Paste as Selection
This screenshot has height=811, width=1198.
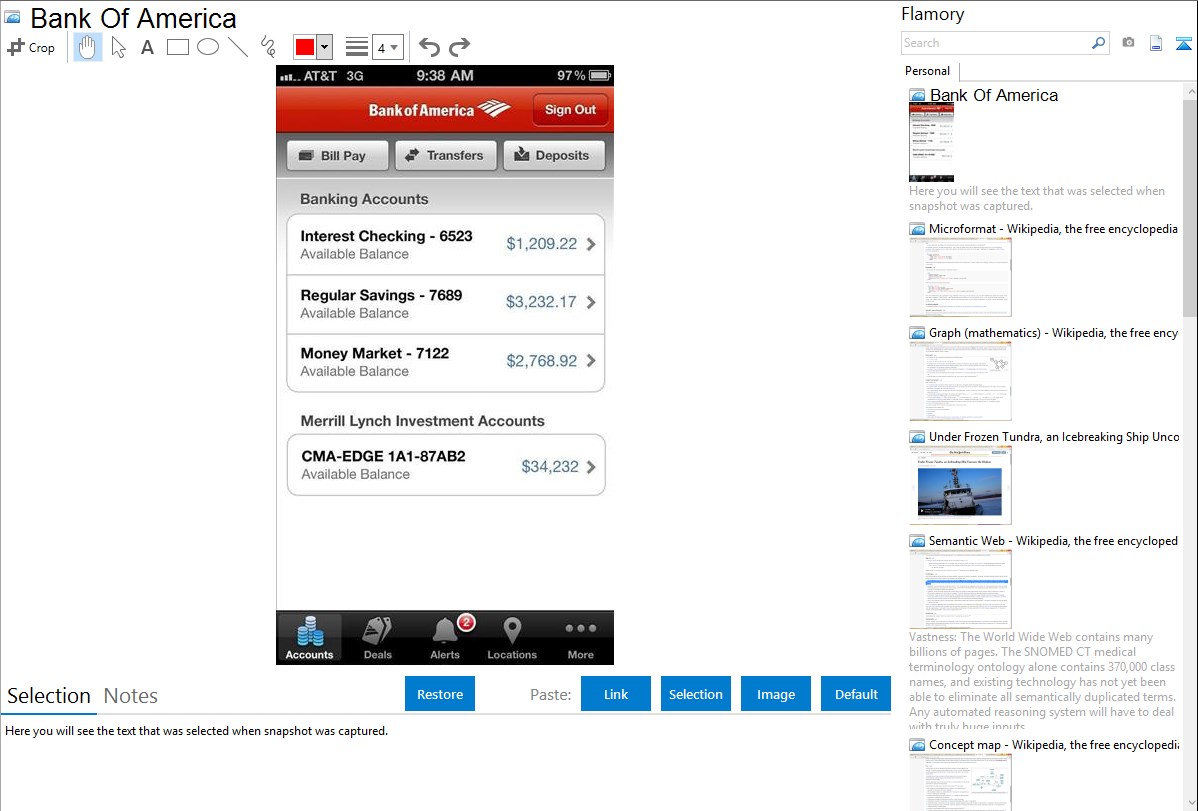[696, 694]
